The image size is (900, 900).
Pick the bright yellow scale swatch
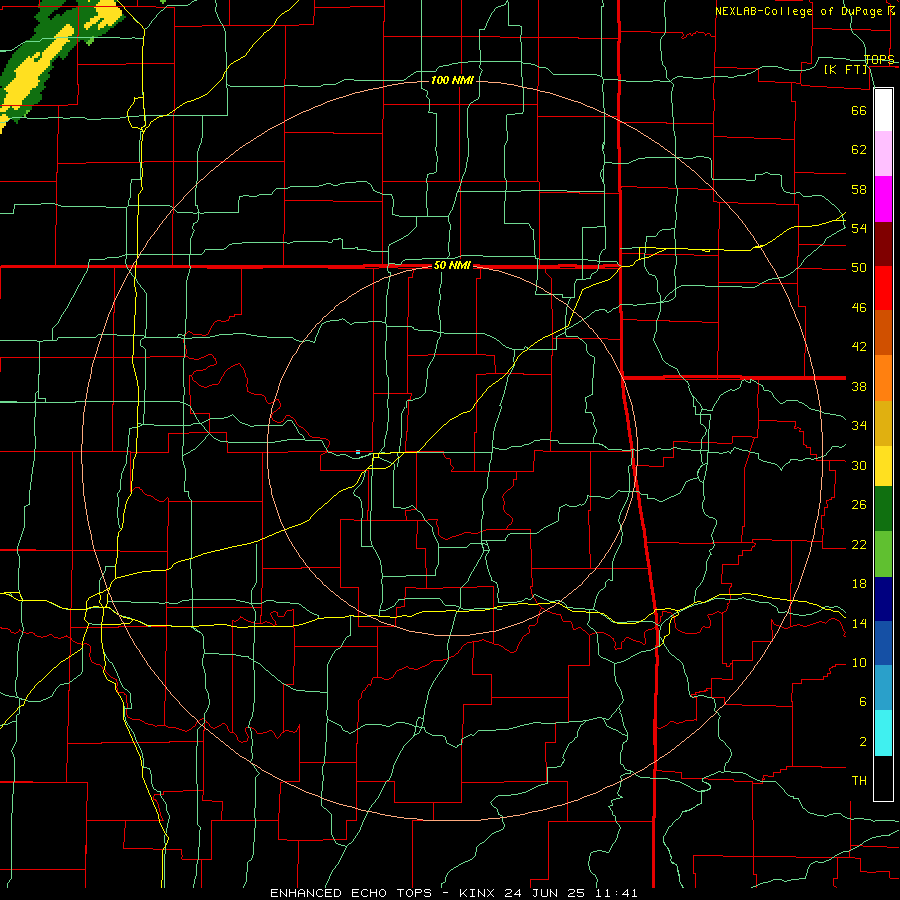(883, 466)
